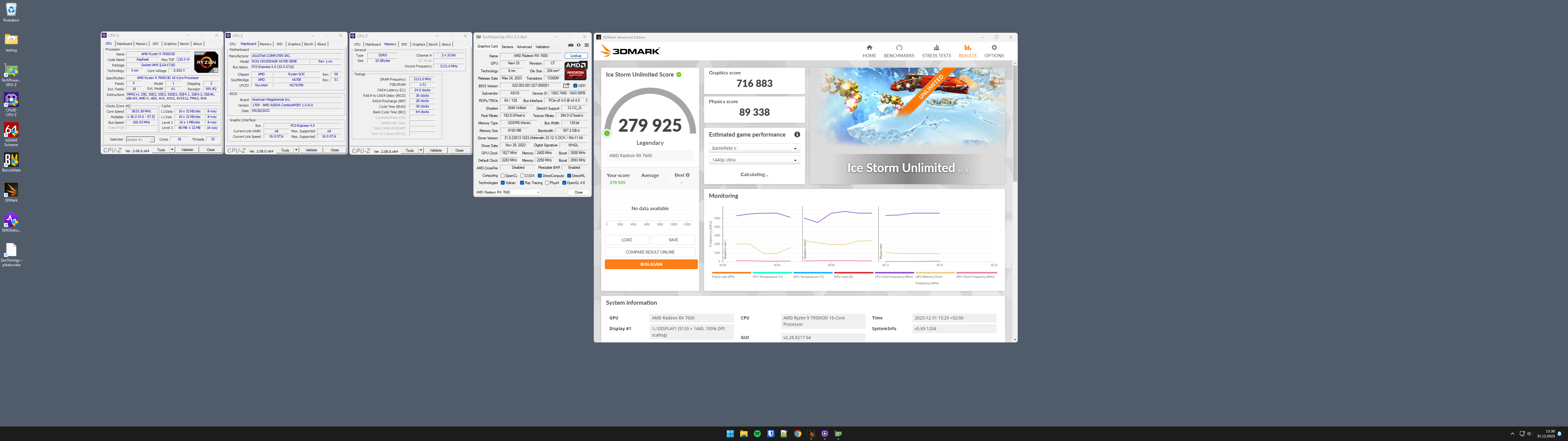The height and width of the screenshot is (441, 1568).
Task: Click the Ice Storm Unlimited benchmark thumbnail
Action: coord(907,125)
